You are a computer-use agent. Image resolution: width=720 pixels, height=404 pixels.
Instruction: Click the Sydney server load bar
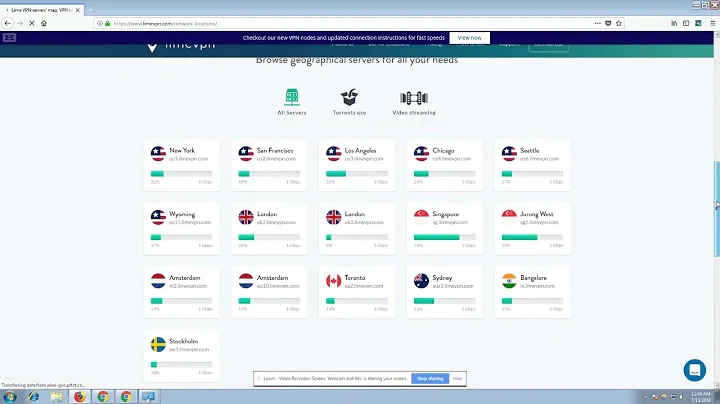[444, 301]
